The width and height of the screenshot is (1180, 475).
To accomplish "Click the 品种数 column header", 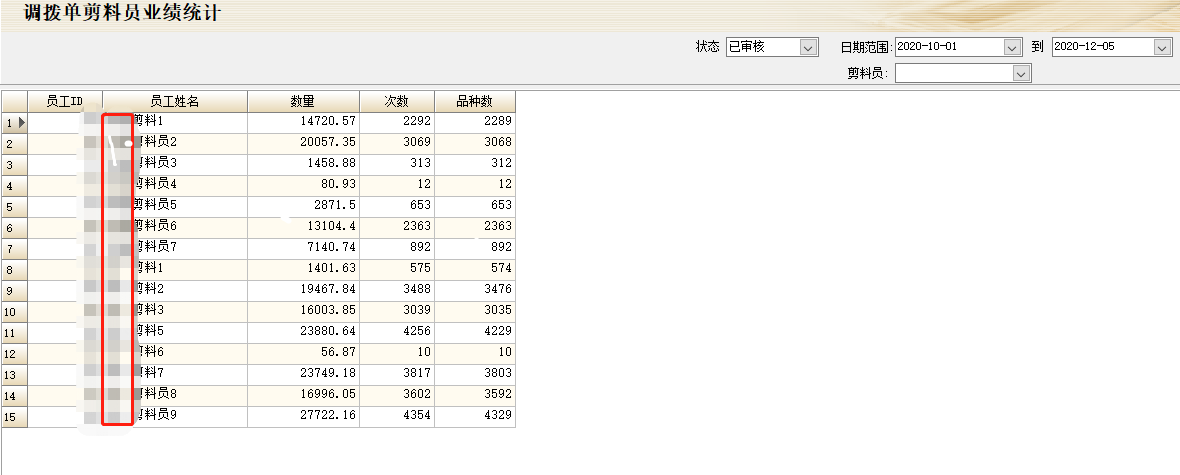I will pos(475,101).
